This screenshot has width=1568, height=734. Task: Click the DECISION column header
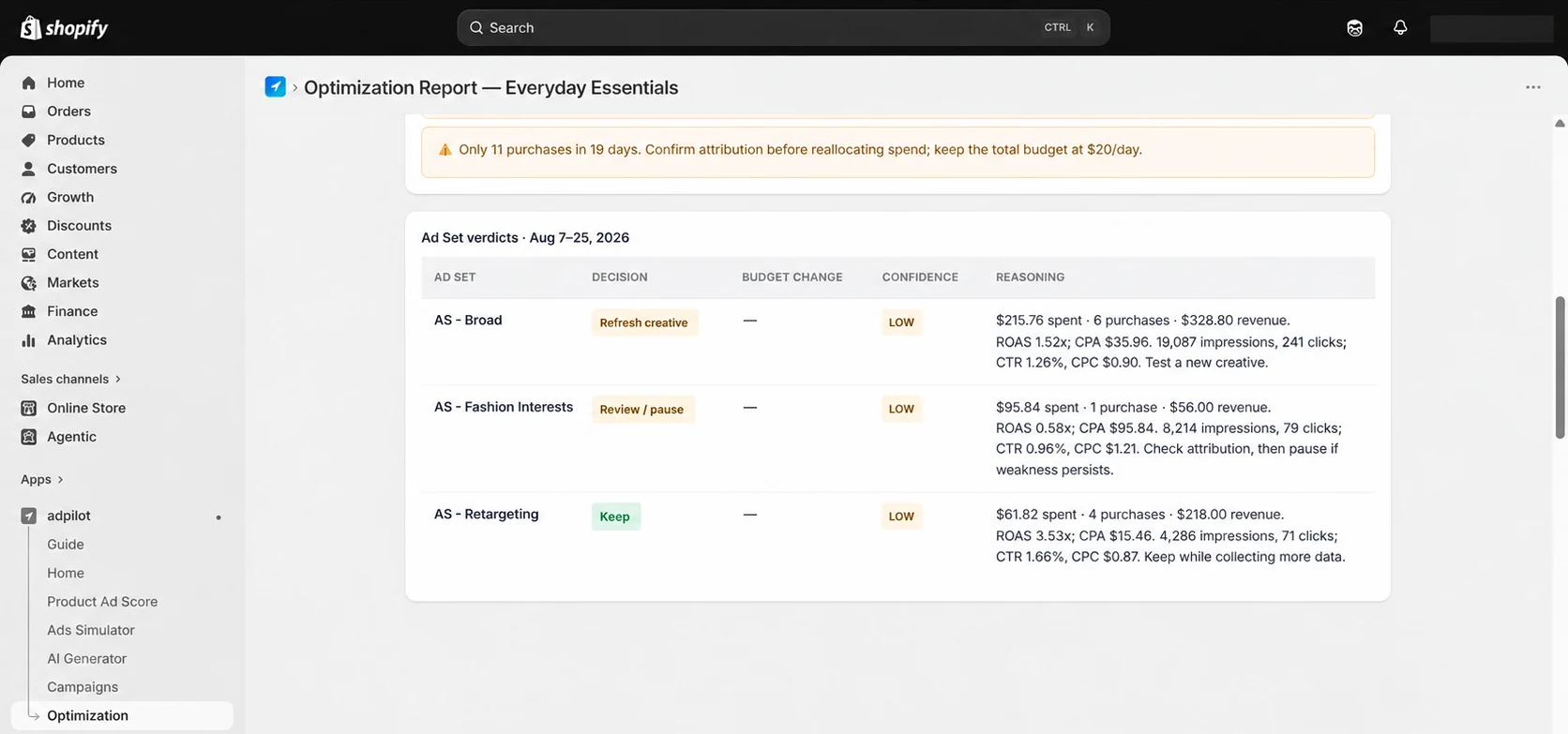click(x=620, y=277)
